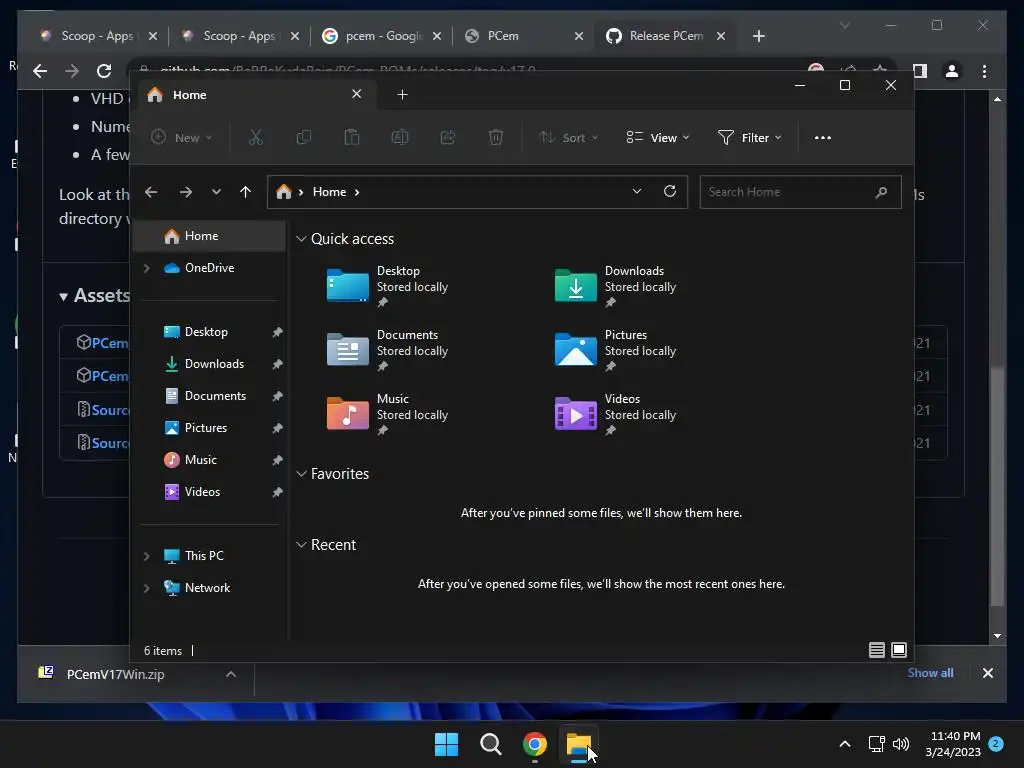Select Release PCem Chrome tab
The height and width of the screenshot is (768, 1024).
pyautogui.click(x=666, y=36)
